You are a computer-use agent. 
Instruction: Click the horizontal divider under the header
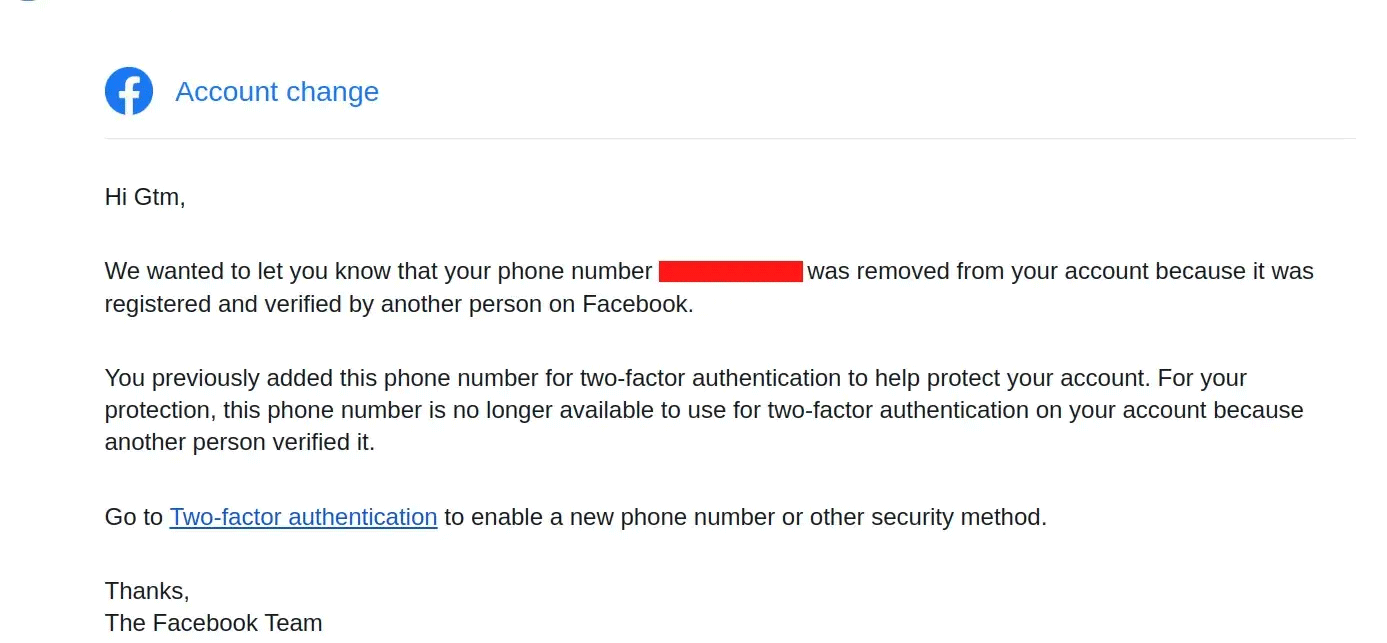coord(730,138)
